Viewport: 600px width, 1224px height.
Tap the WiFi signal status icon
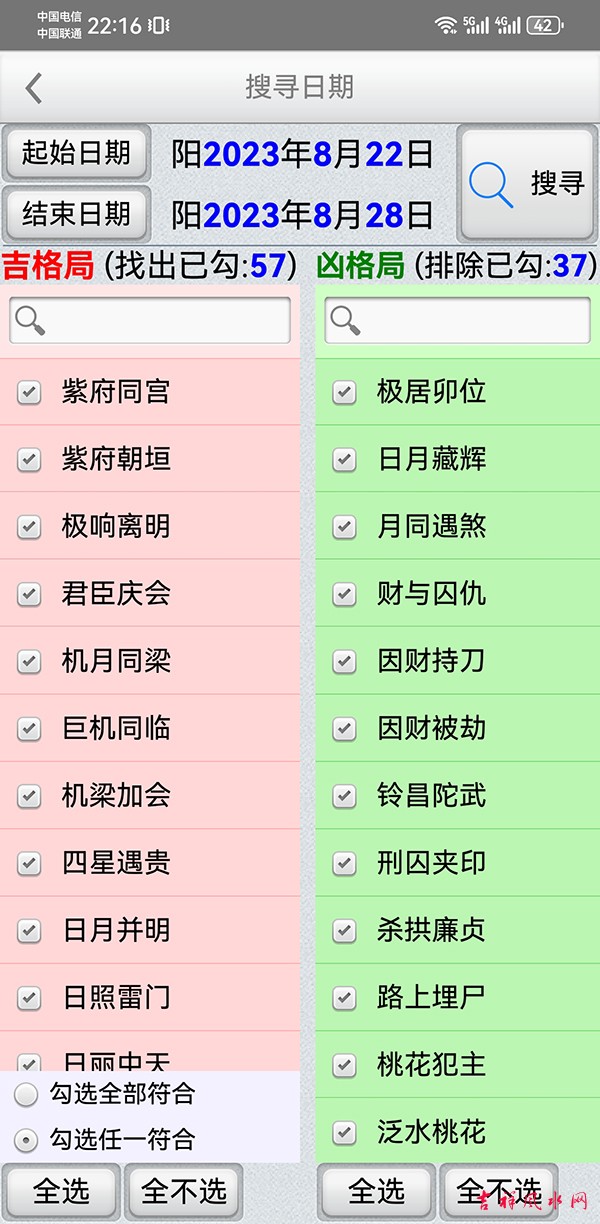coord(445,25)
